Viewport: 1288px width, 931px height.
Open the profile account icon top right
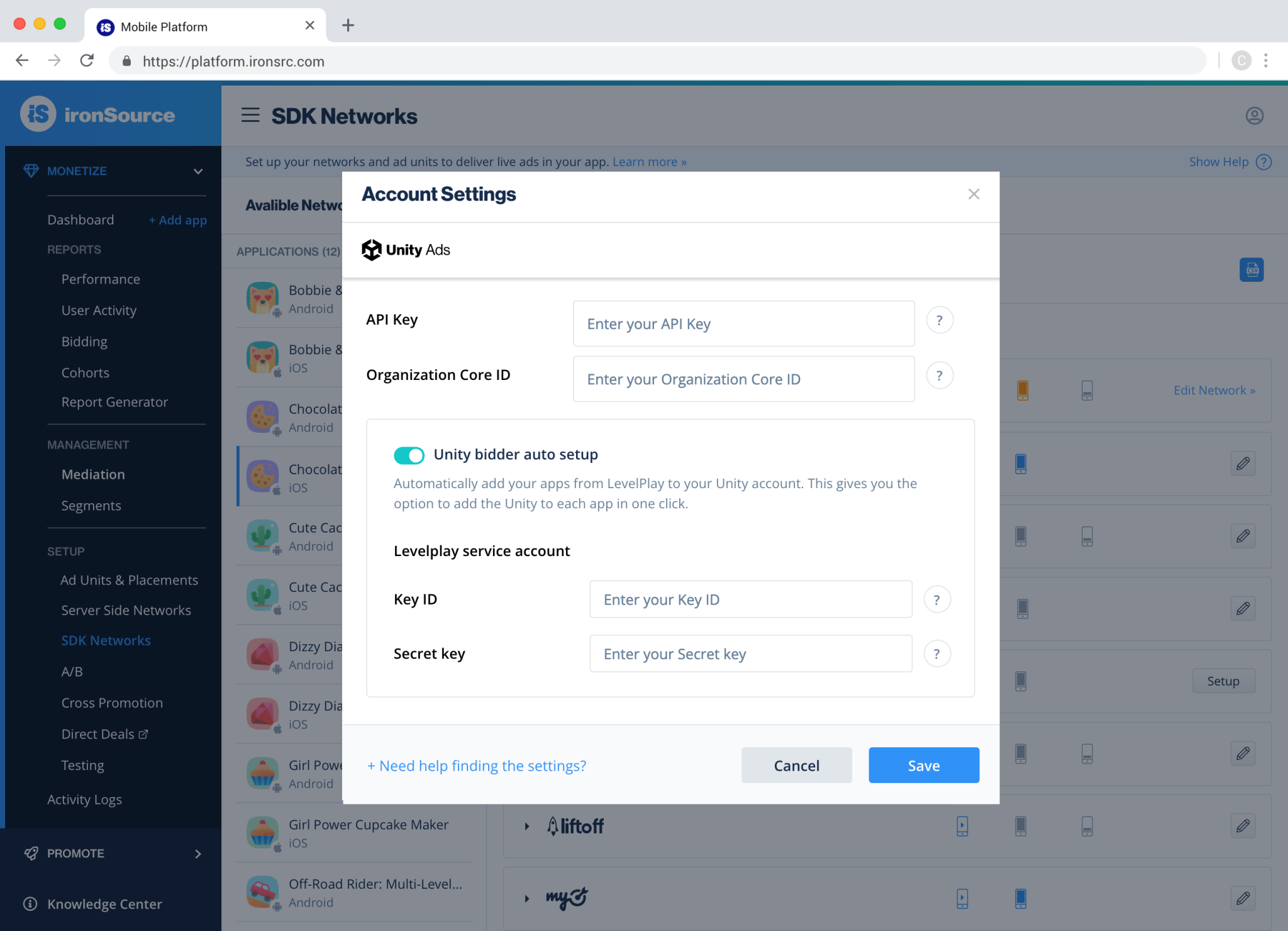tap(1253, 116)
